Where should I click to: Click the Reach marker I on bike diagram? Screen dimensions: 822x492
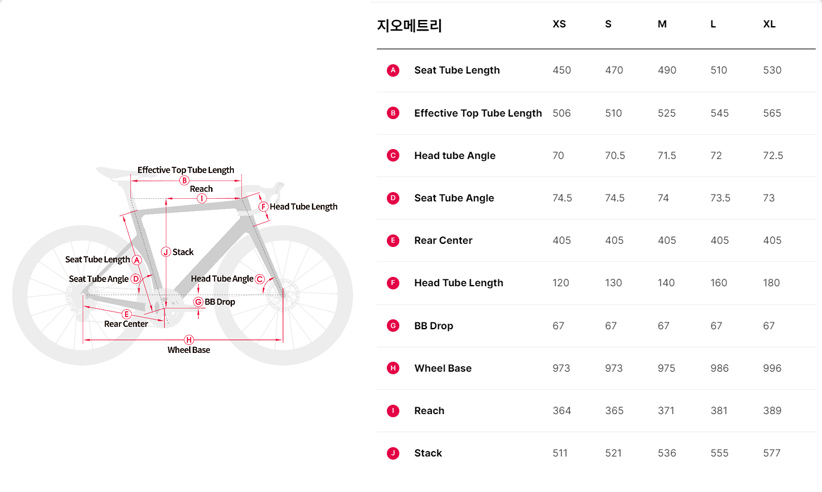(x=201, y=198)
